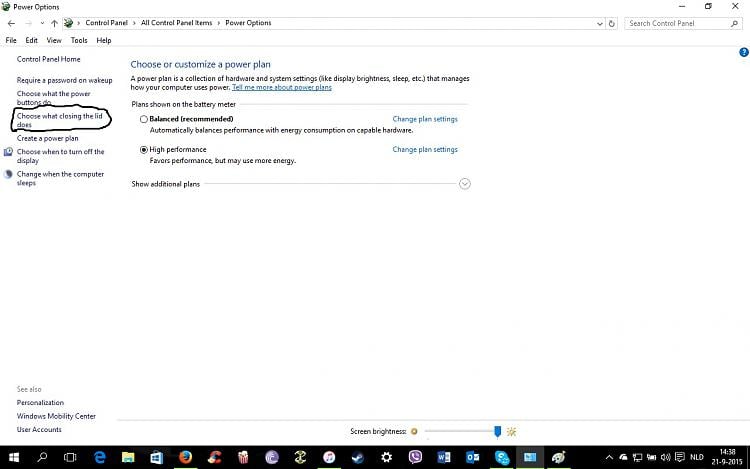Click the forward navigation arrow
The image size is (750, 469).
coord(29,23)
